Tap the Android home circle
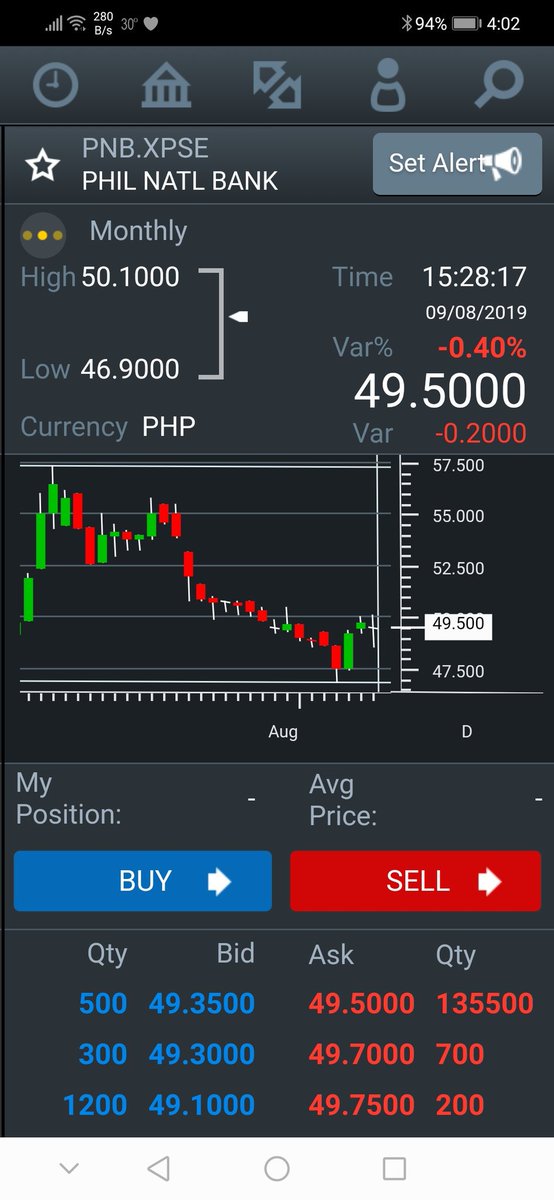Screen dimensions: 554x1200 click(277, 1168)
